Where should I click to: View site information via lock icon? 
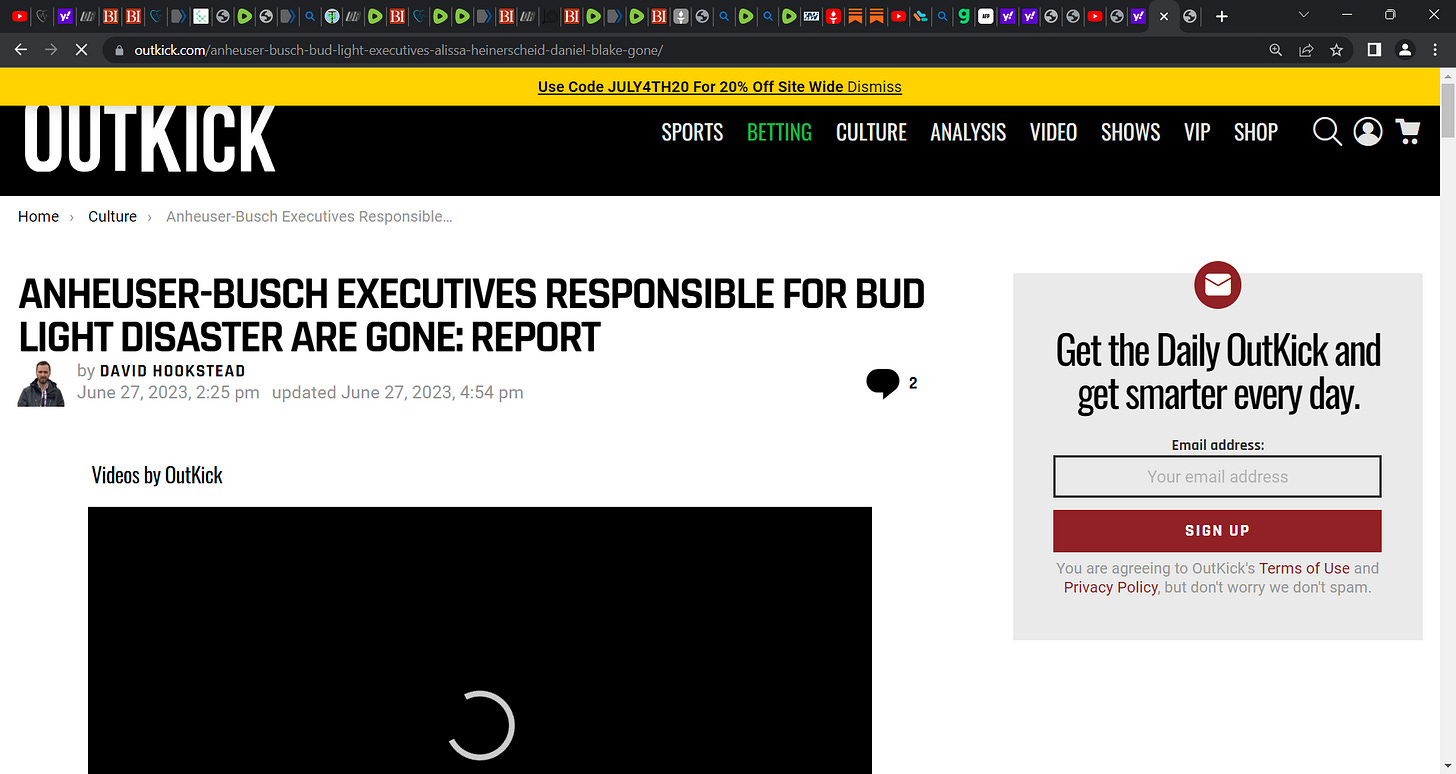tap(119, 50)
